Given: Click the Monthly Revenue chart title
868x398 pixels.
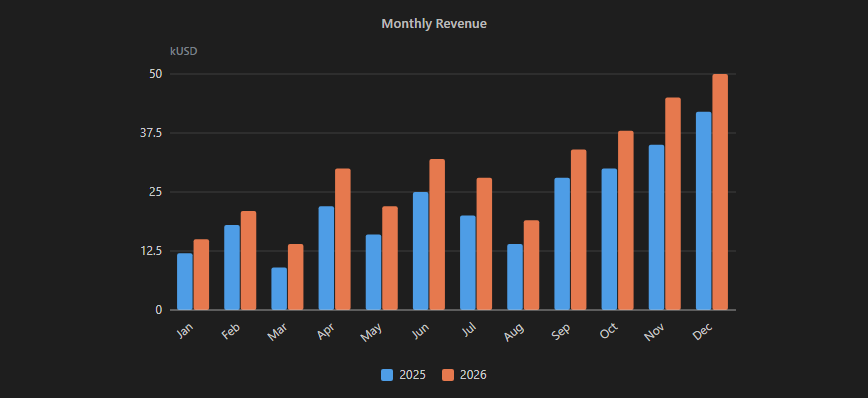Looking at the screenshot, I should tap(434, 24).
